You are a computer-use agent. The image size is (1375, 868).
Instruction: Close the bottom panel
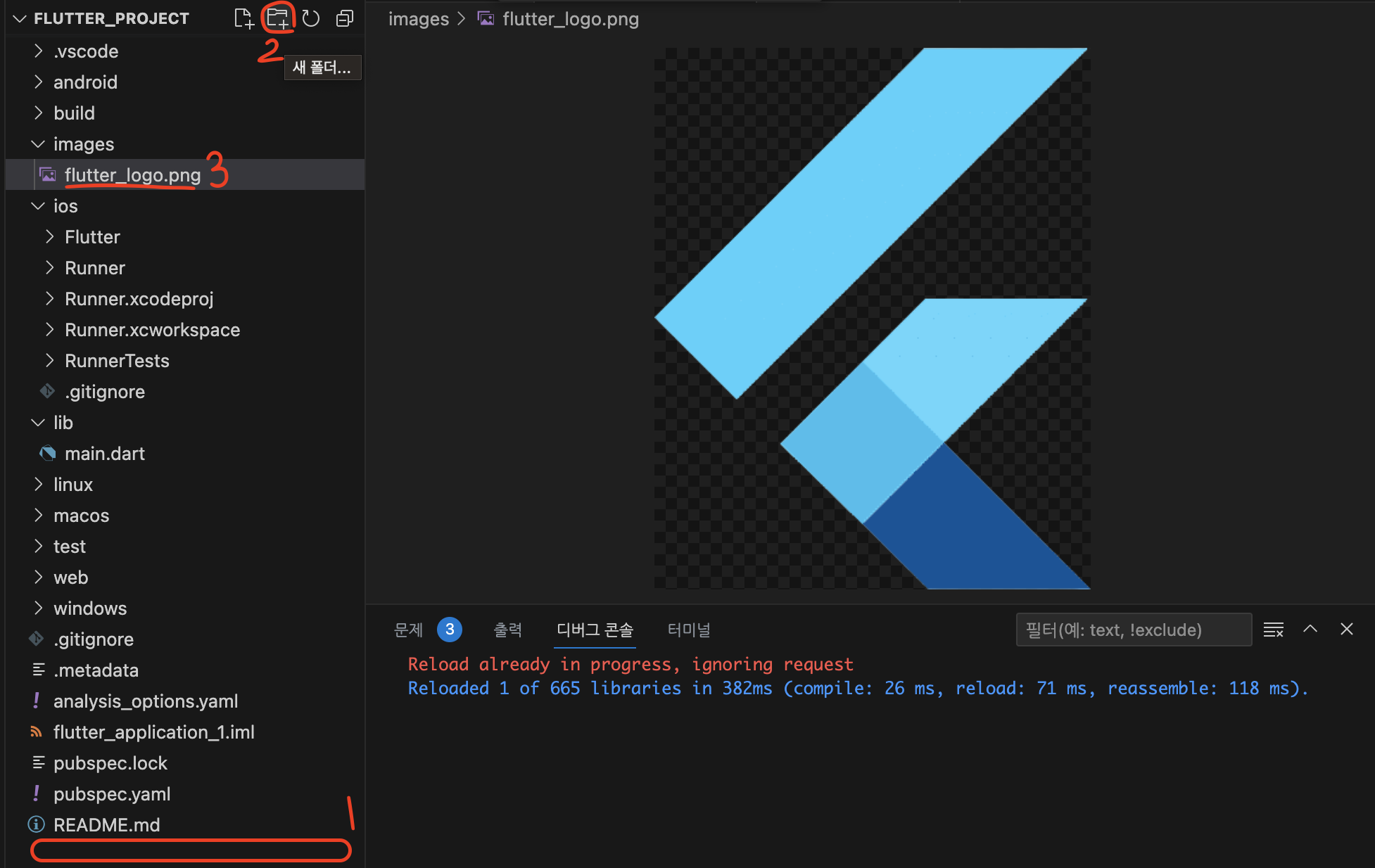pyautogui.click(x=1346, y=630)
